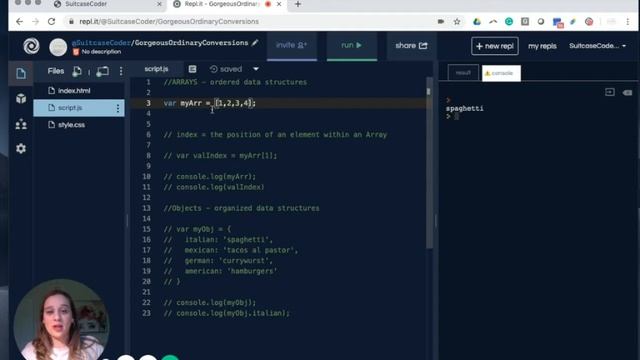Create a new repl

tap(495, 46)
